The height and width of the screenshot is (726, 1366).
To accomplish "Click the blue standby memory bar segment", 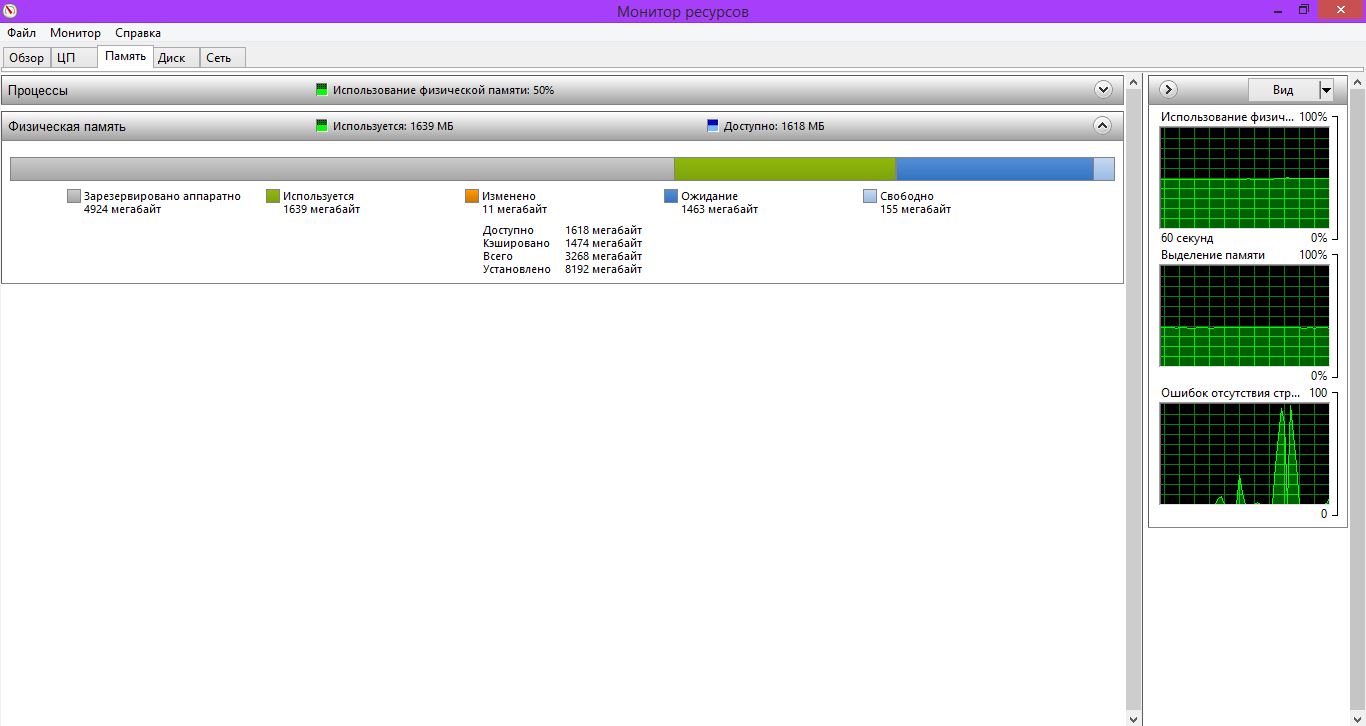I will 994,169.
